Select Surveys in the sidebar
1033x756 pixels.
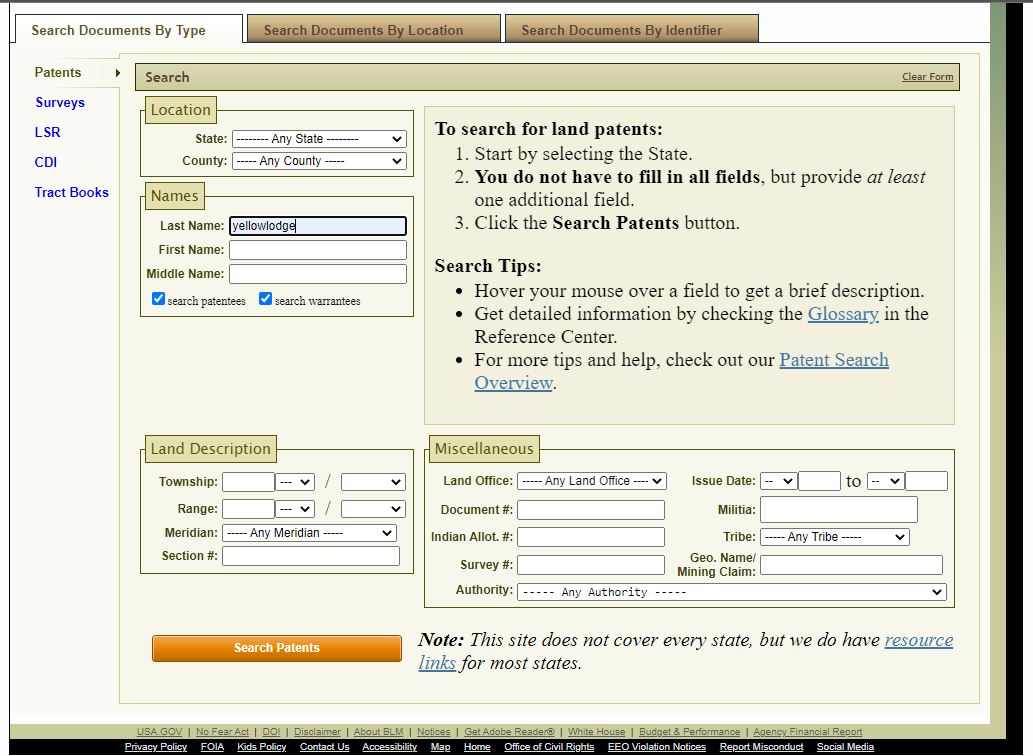click(x=60, y=102)
